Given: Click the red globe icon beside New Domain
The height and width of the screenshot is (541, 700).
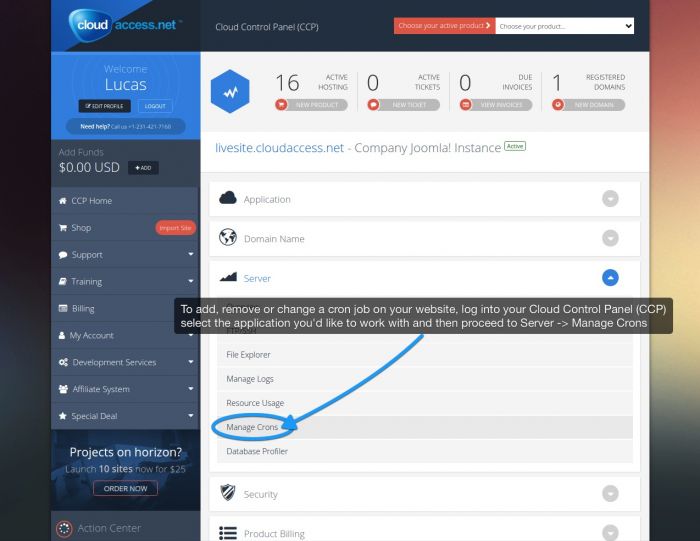Looking at the screenshot, I should (558, 105).
